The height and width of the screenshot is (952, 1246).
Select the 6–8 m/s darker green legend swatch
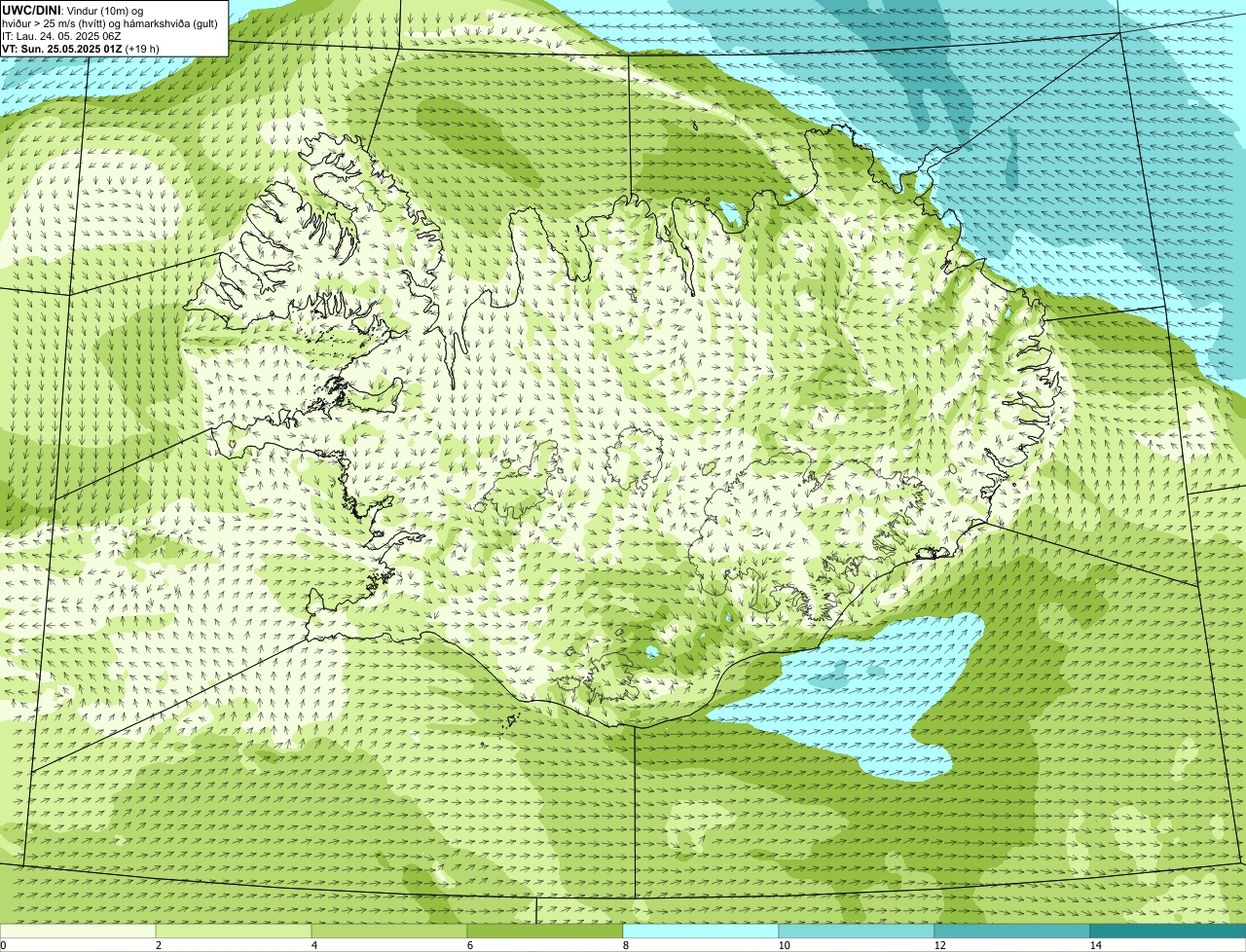point(545,931)
